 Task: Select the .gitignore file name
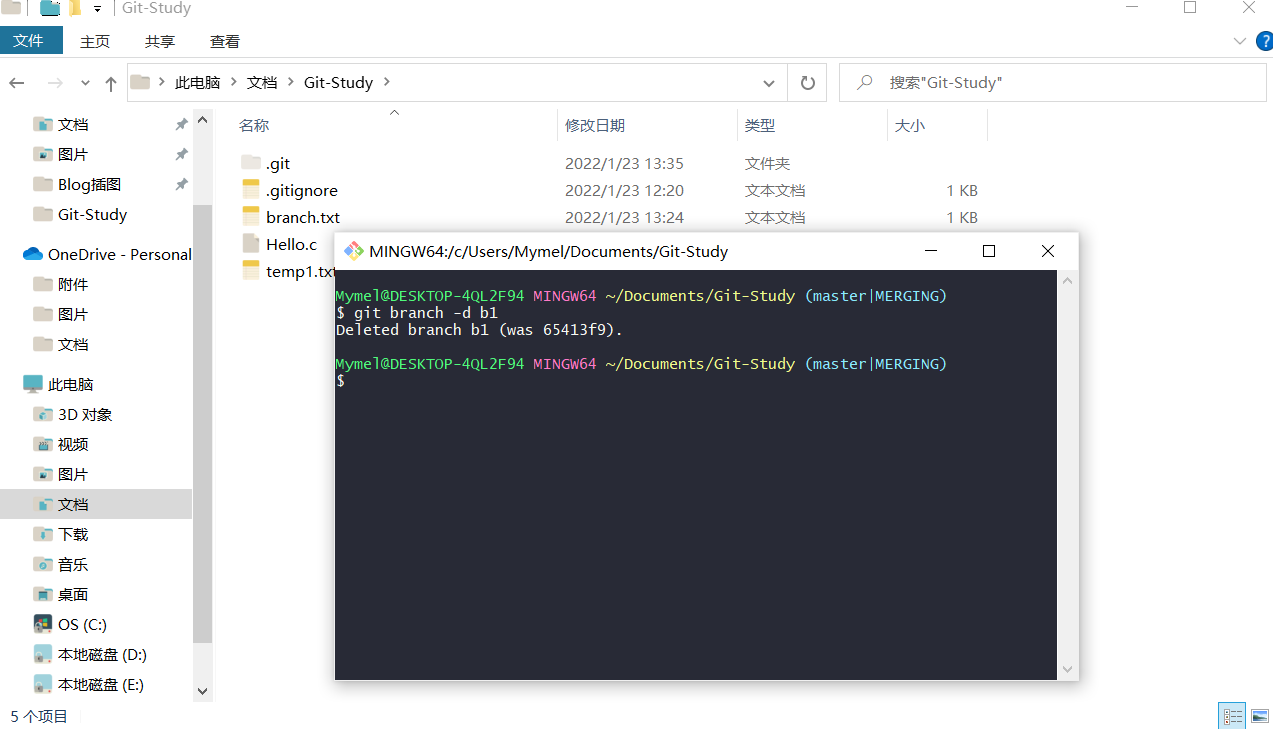(302, 190)
